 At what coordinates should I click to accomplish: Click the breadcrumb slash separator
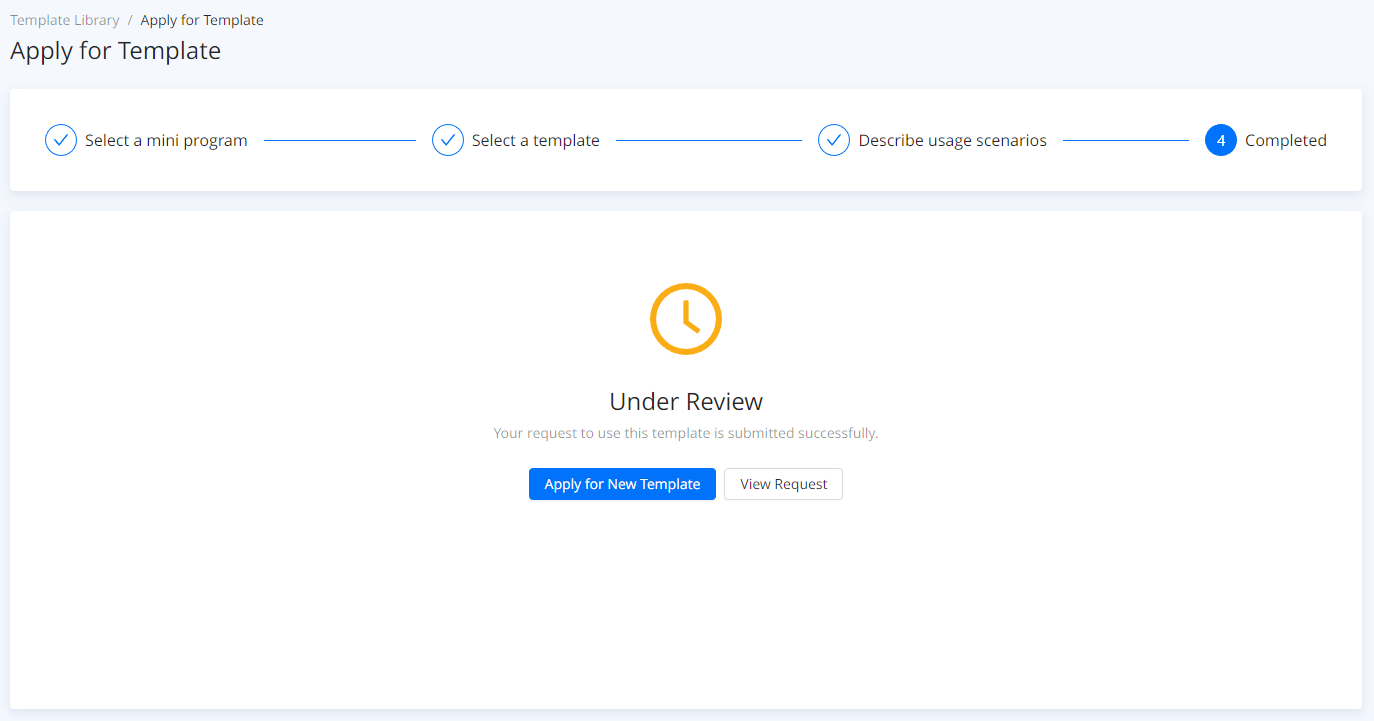click(x=130, y=20)
